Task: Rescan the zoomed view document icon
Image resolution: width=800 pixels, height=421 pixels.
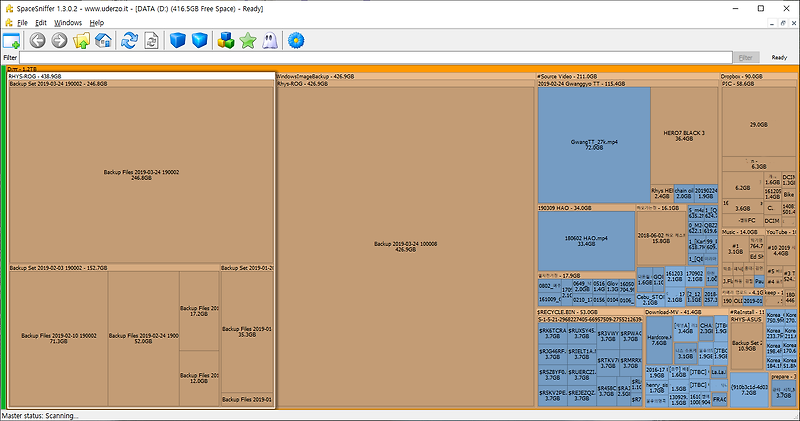Action: click(x=152, y=40)
